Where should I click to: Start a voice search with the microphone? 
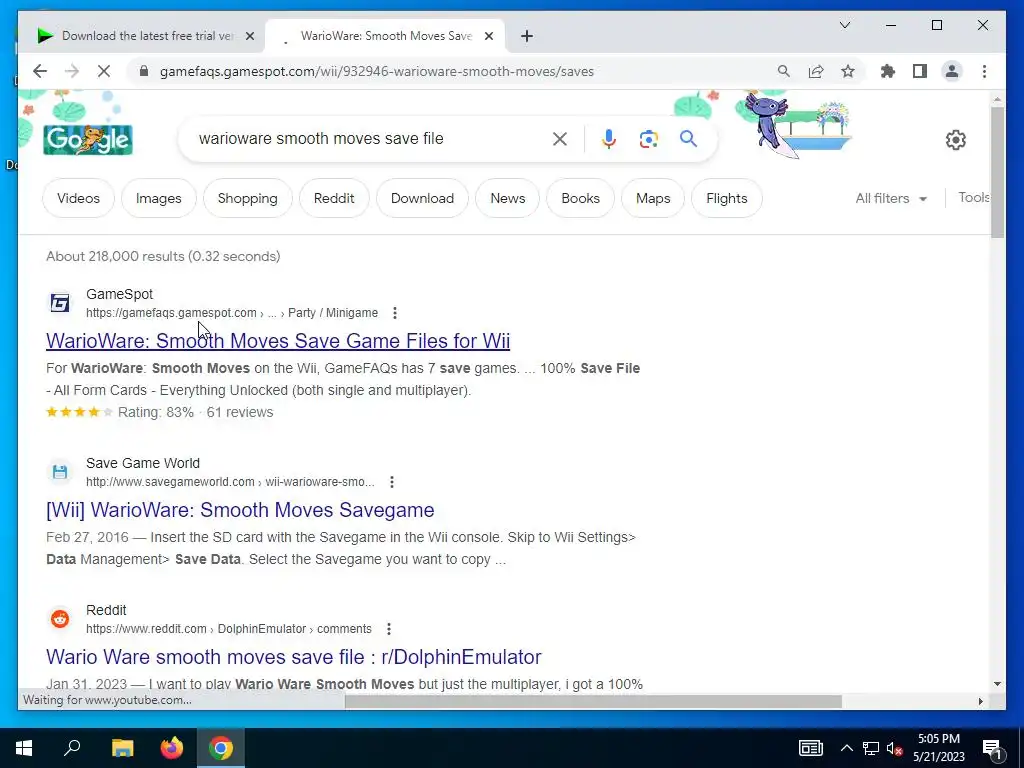tap(609, 138)
